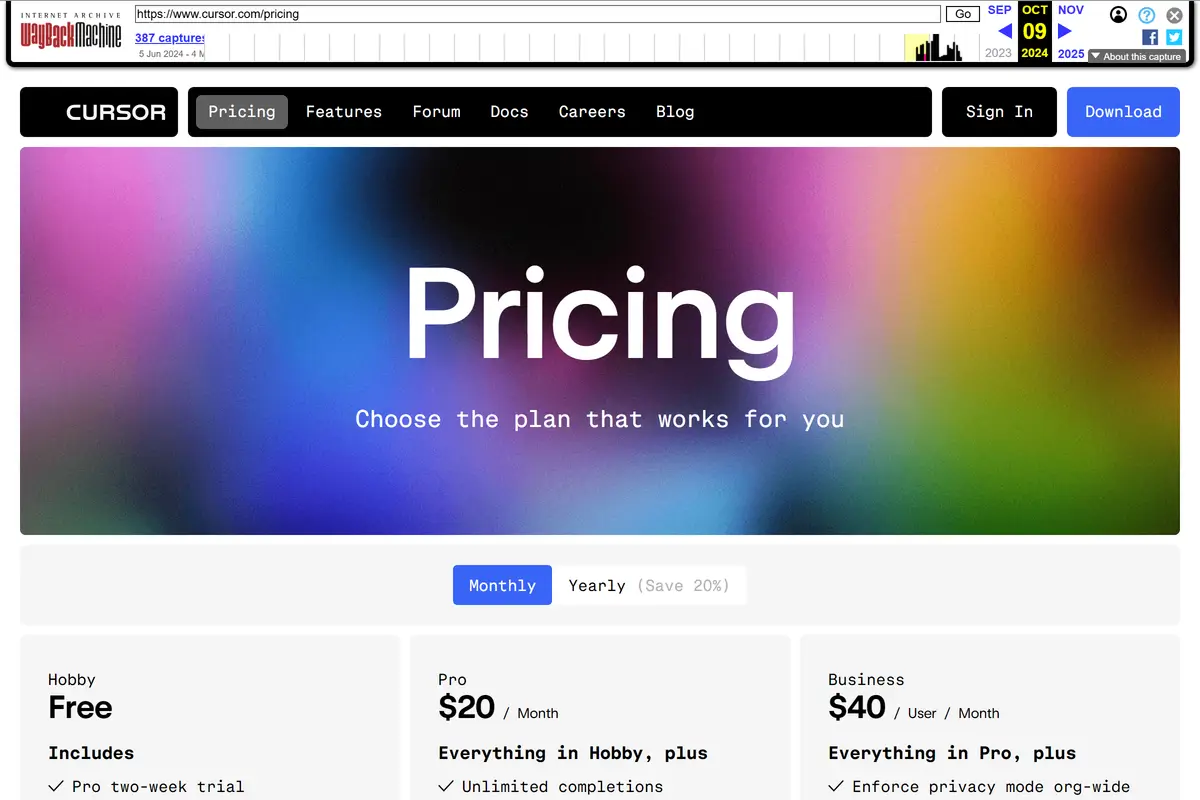
Task: Switch to the Docs tab
Action: 509,112
